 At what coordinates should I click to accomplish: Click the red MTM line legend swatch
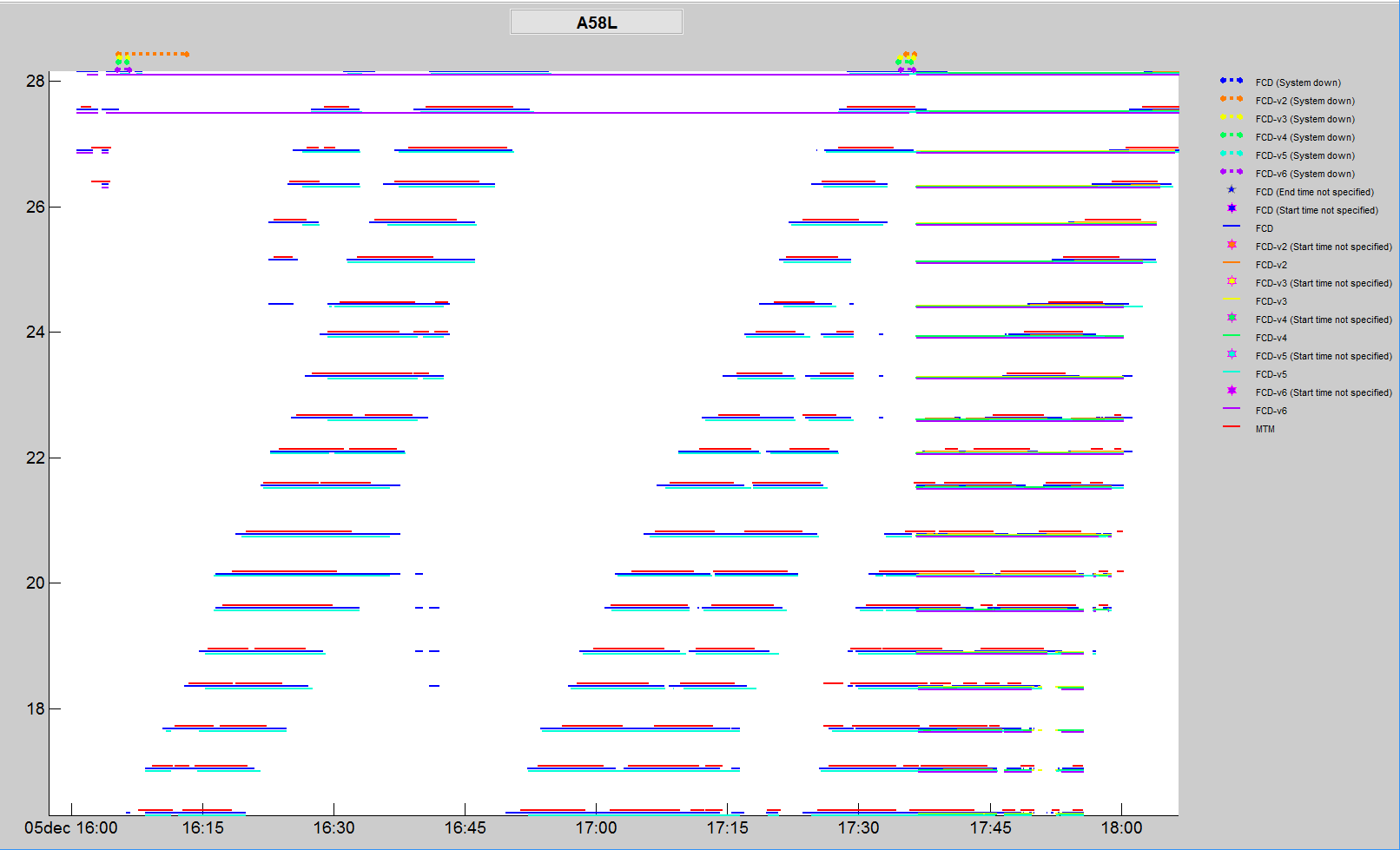(x=1232, y=426)
